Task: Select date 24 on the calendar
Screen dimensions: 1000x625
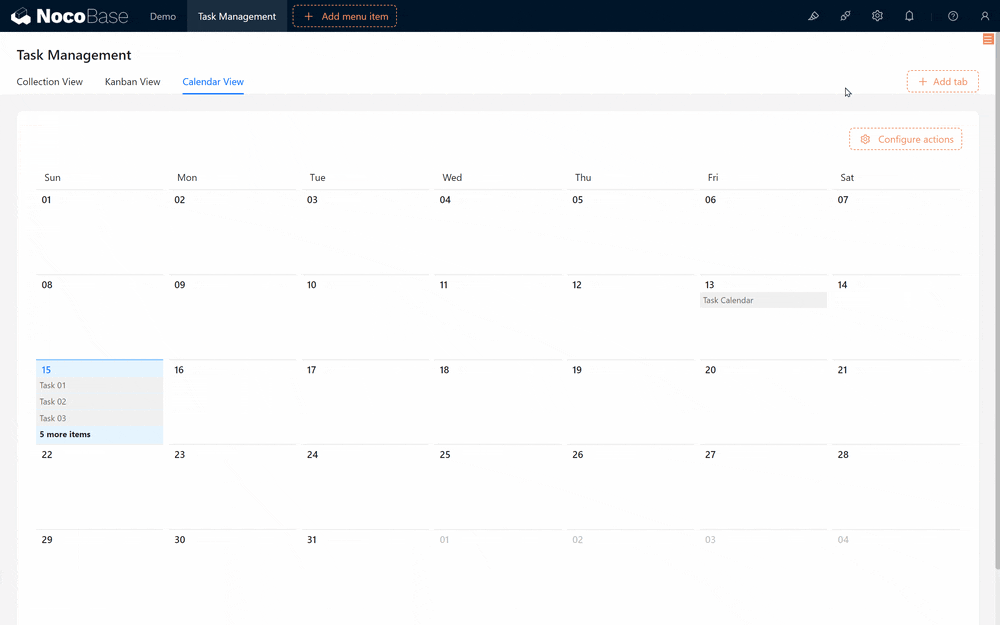Action: [312, 455]
